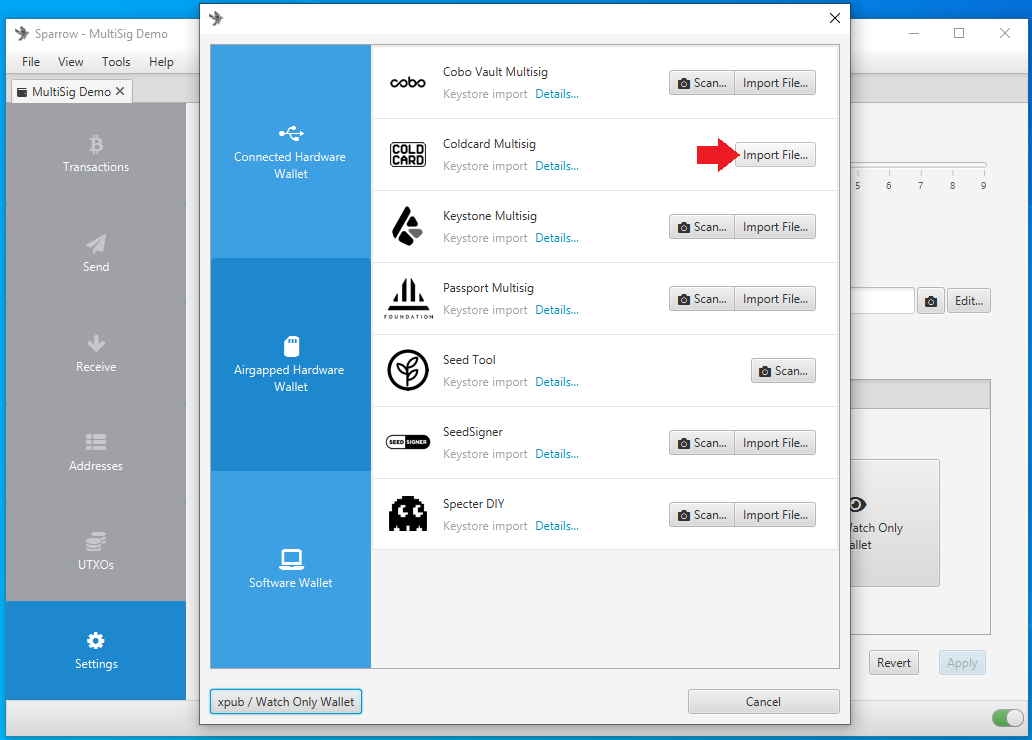Open Details link for Keystone Multisig
1032x740 pixels.
pyautogui.click(x=557, y=238)
